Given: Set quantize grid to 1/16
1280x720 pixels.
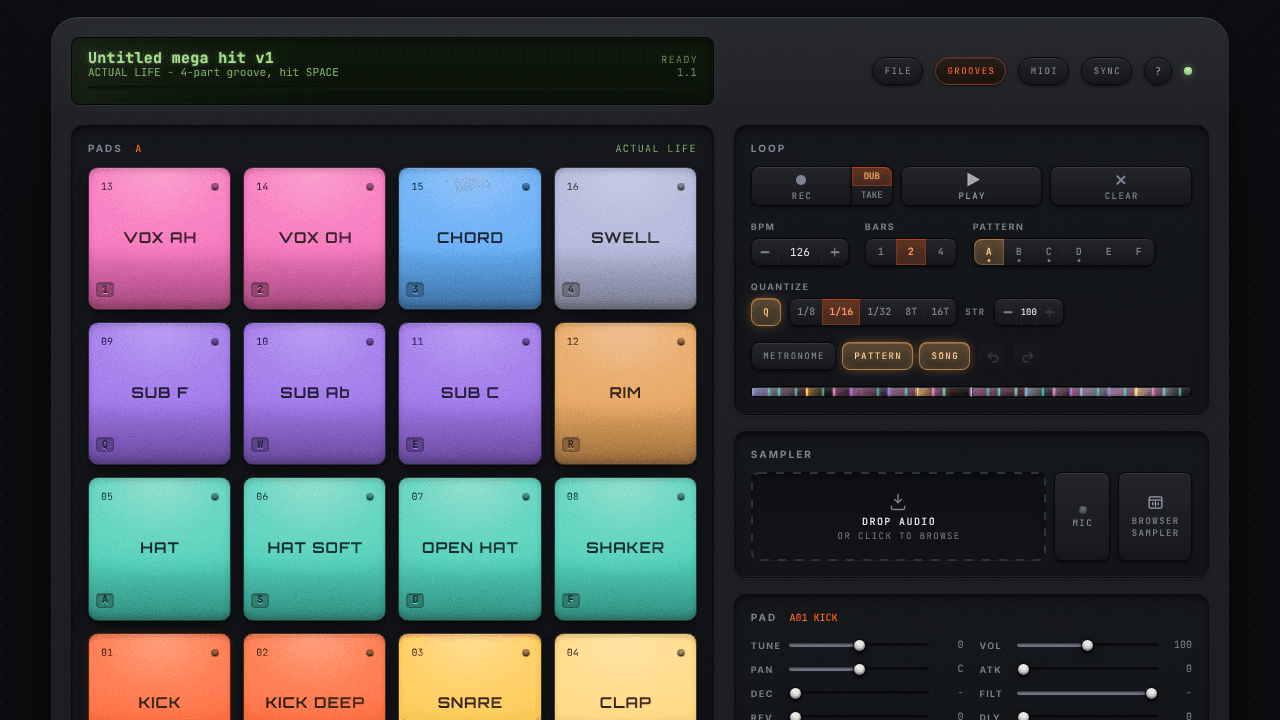Looking at the screenshot, I should (x=841, y=312).
